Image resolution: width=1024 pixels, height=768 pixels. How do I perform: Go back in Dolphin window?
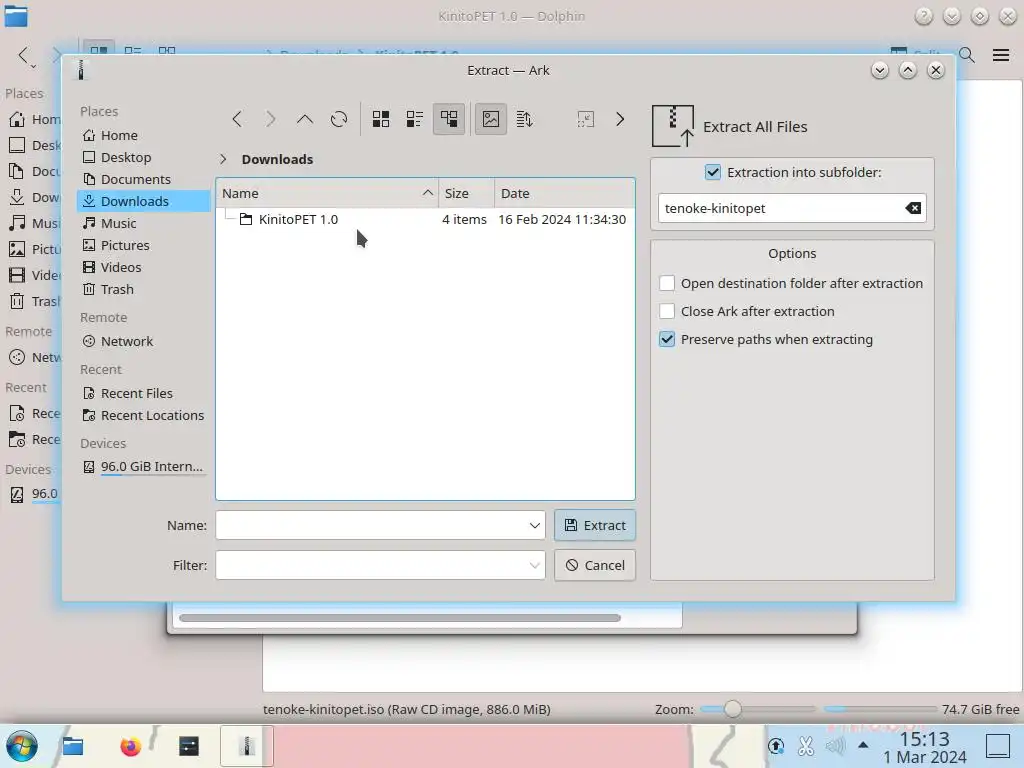(x=24, y=56)
